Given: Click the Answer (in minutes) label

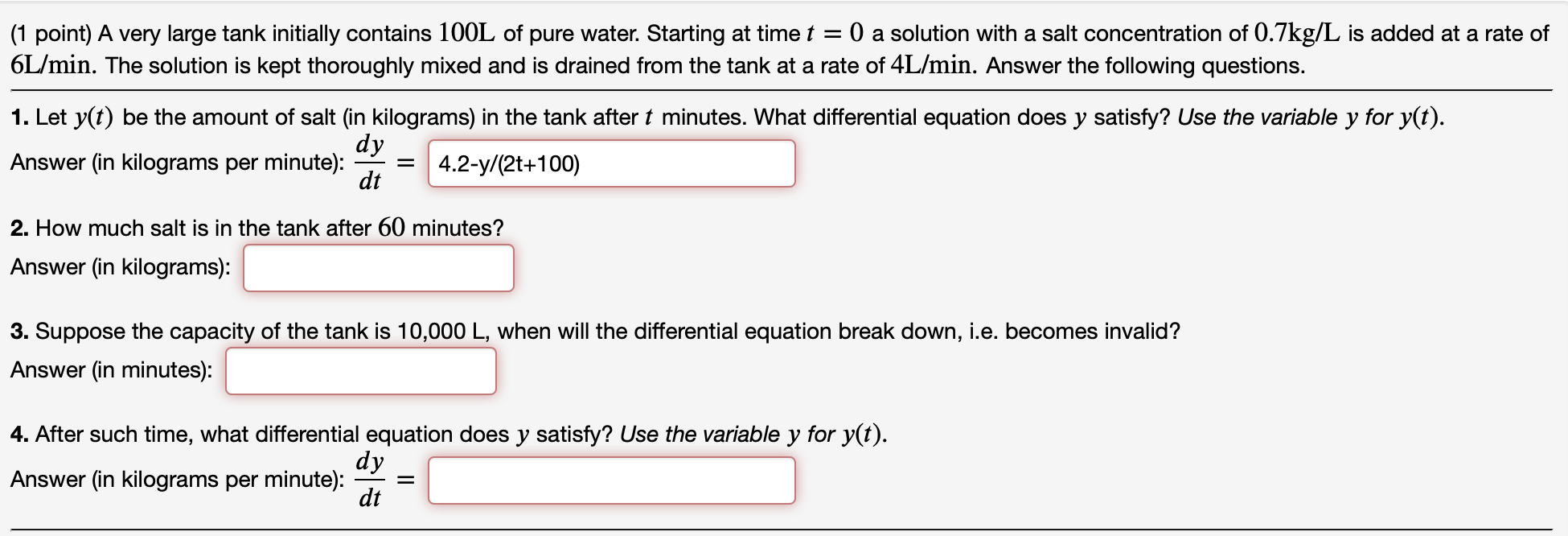Looking at the screenshot, I should [x=109, y=370].
